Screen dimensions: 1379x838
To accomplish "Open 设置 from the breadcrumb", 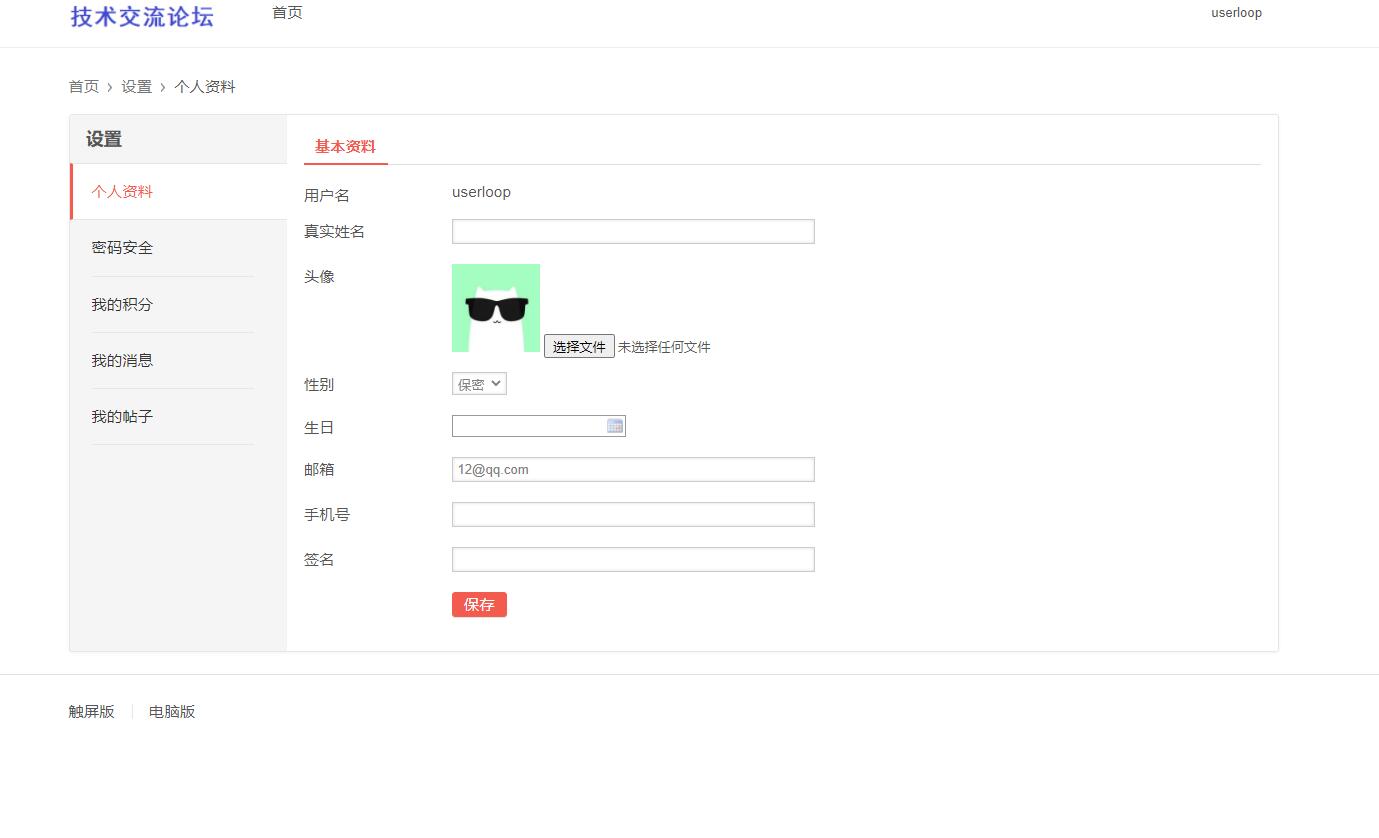I will 137,86.
